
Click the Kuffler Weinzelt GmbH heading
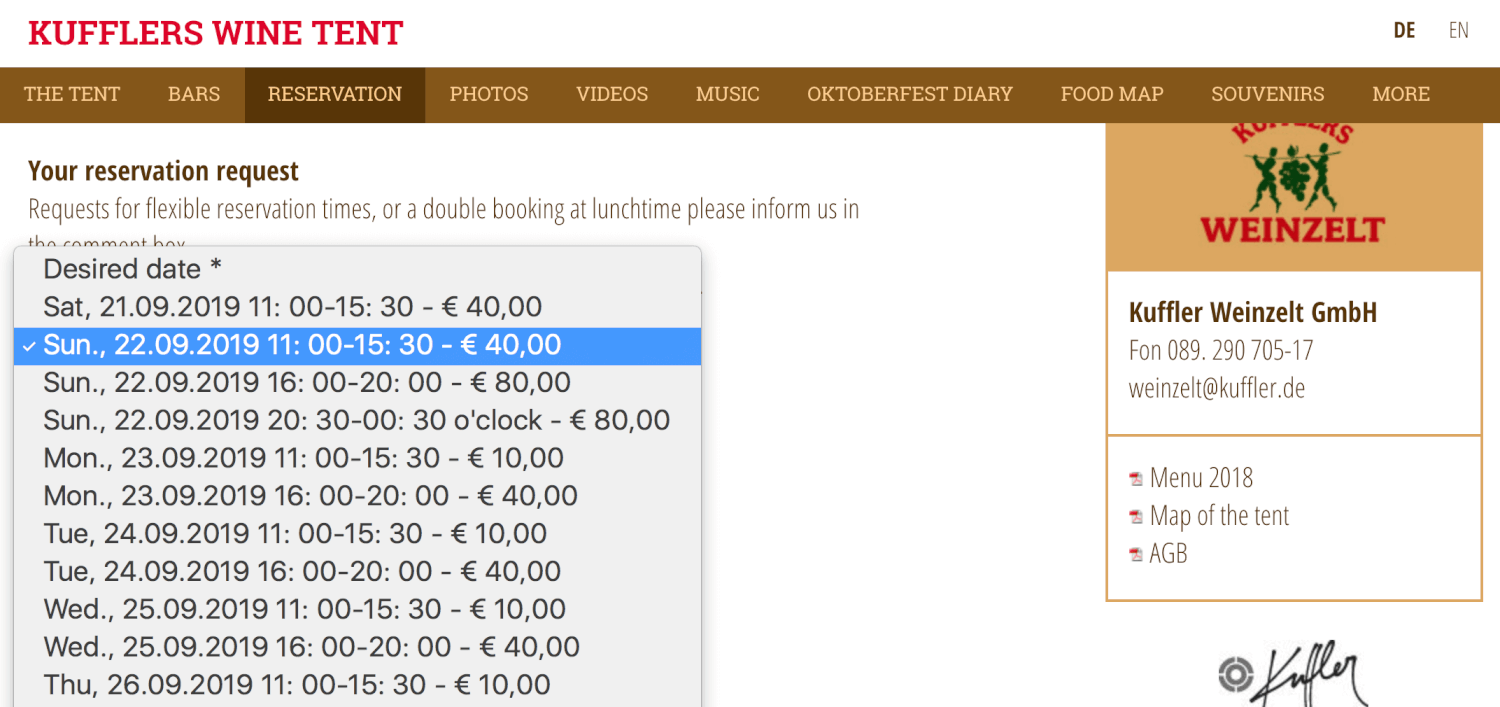(1253, 312)
